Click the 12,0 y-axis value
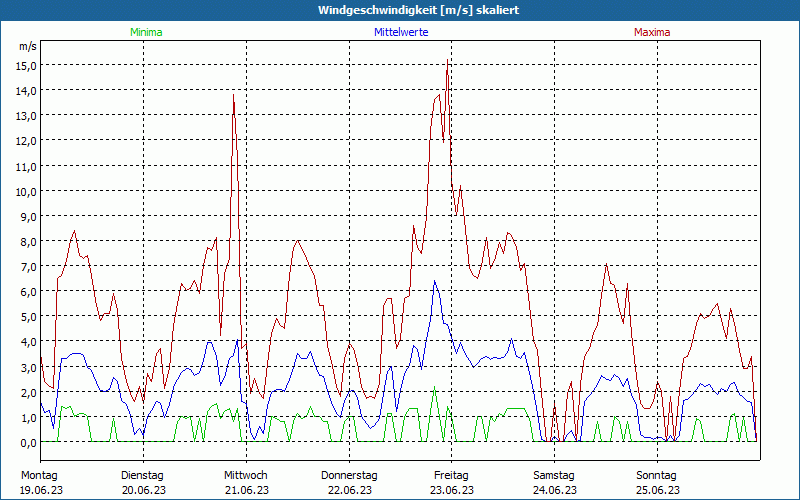The image size is (800, 500). [28, 141]
